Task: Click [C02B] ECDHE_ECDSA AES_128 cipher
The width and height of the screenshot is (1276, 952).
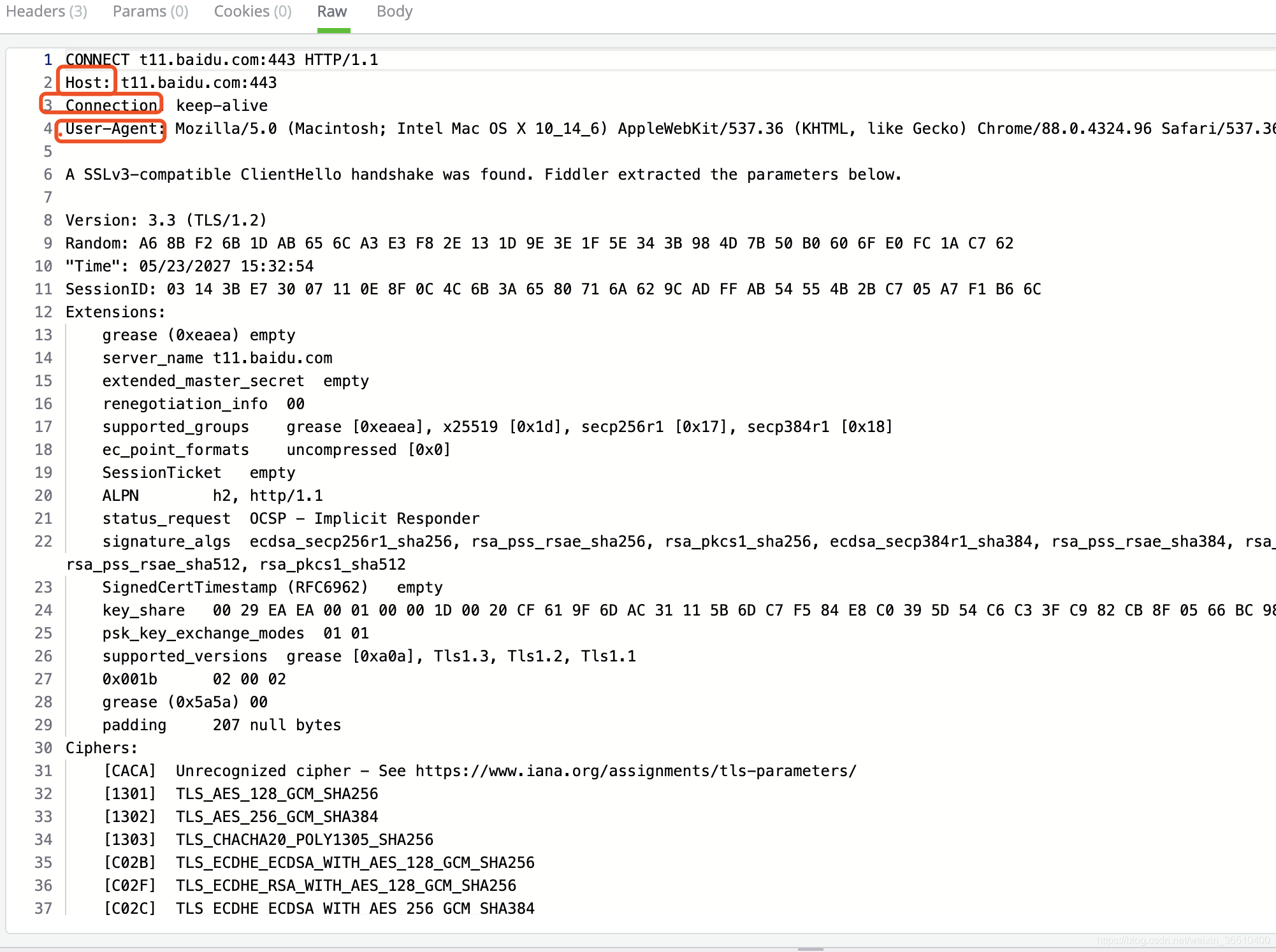Action: (x=319, y=863)
